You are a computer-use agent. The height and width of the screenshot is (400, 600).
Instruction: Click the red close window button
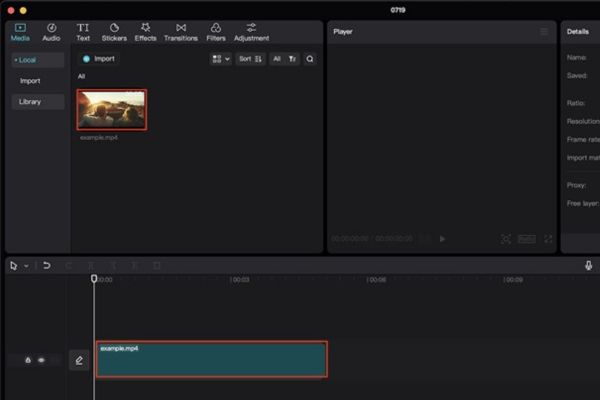(11, 10)
